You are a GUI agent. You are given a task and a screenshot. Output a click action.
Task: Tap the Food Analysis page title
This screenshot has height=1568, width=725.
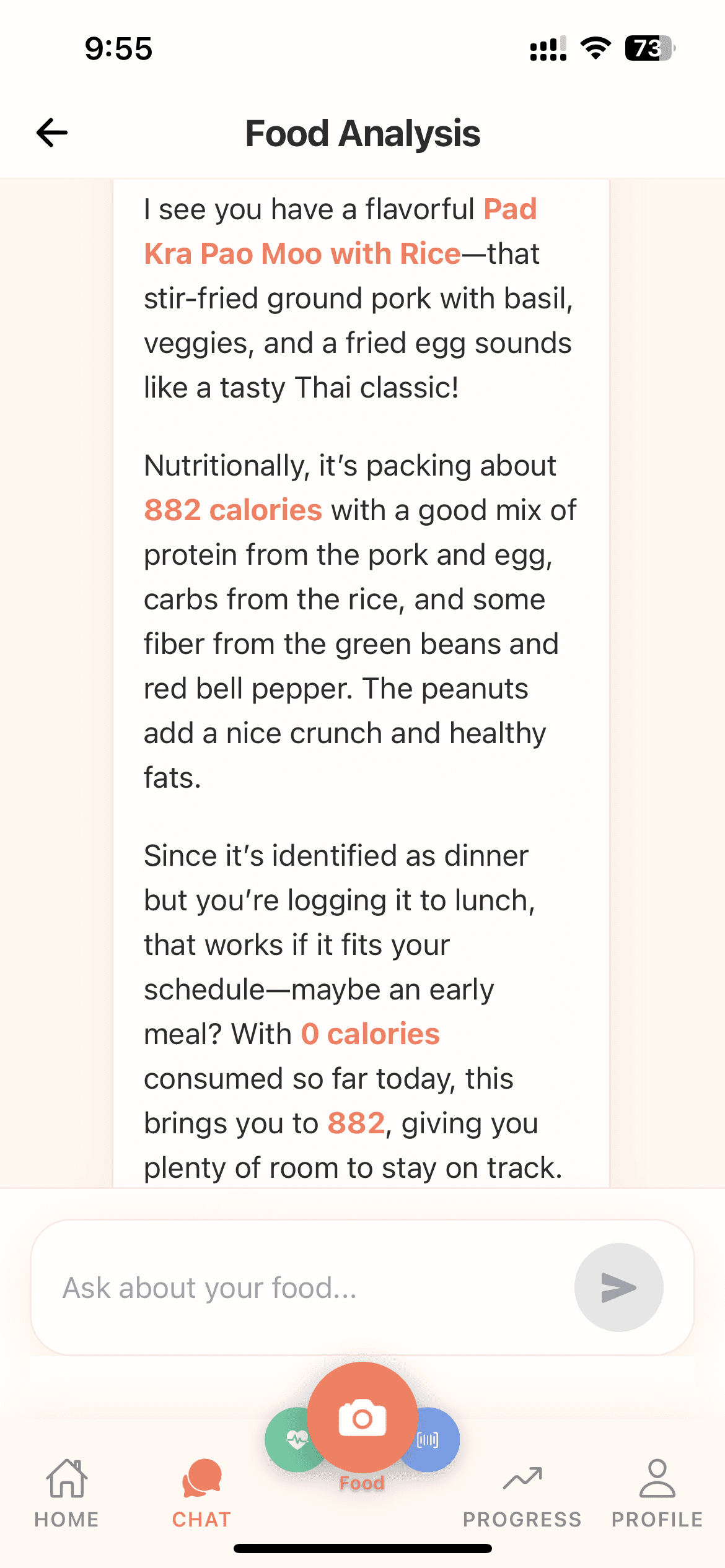pos(362,133)
